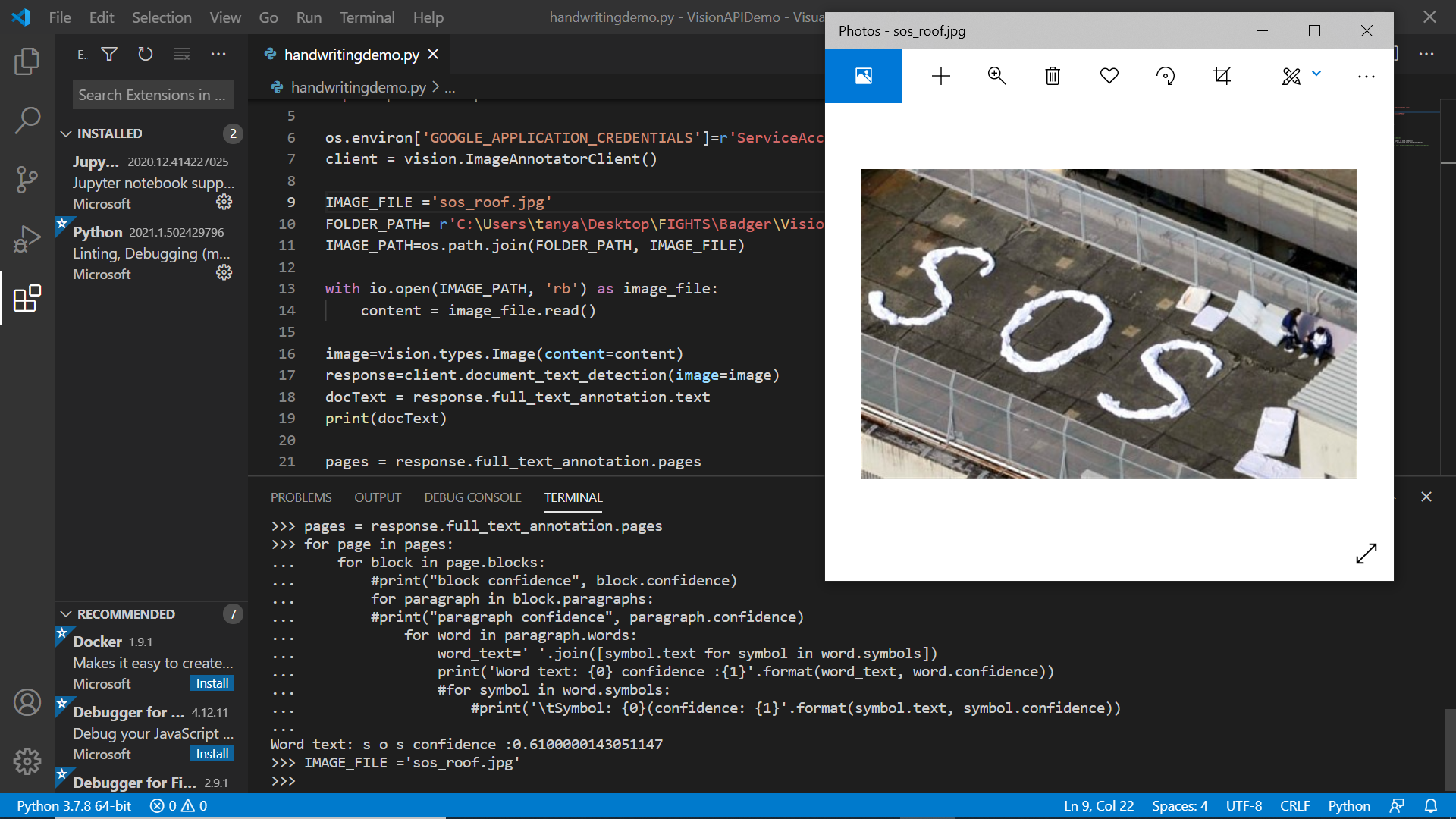Image resolution: width=1456 pixels, height=819 pixels.
Task: Switch to the DEBUG CONSOLE tab
Action: click(472, 497)
